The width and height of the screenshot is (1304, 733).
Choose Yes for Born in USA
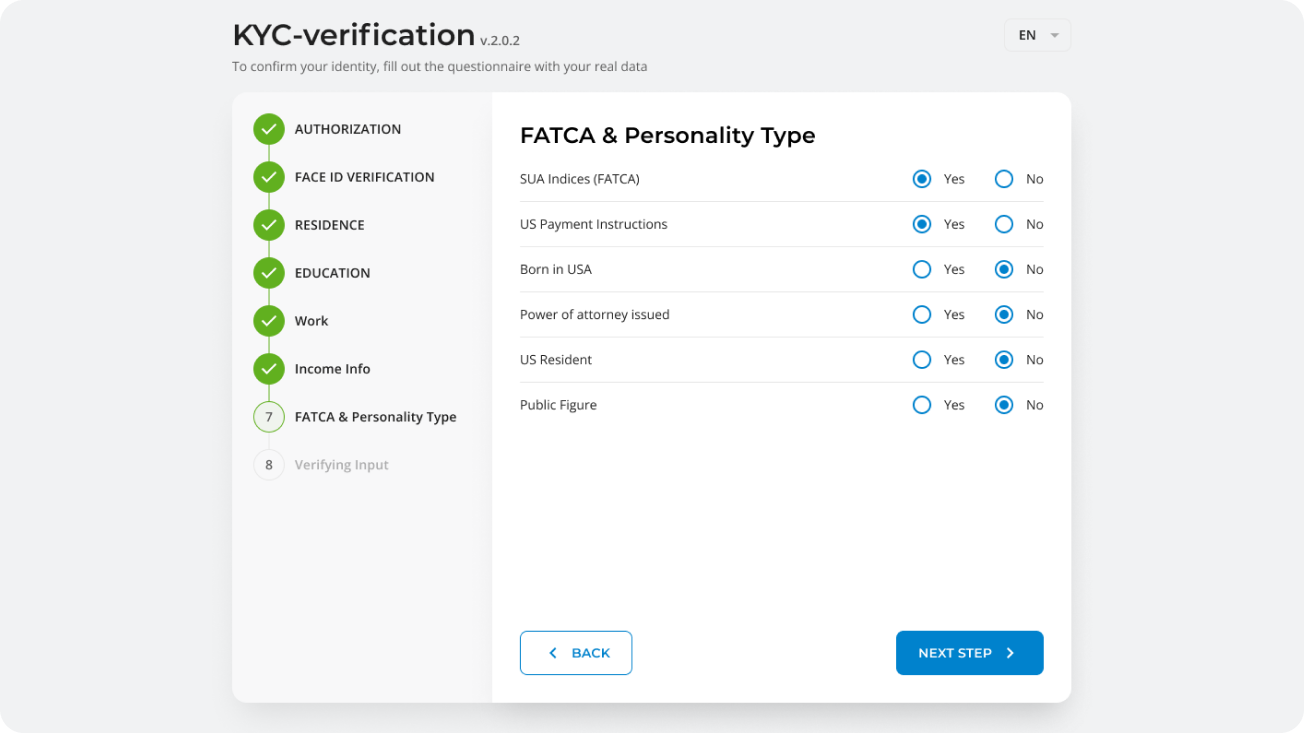922,269
